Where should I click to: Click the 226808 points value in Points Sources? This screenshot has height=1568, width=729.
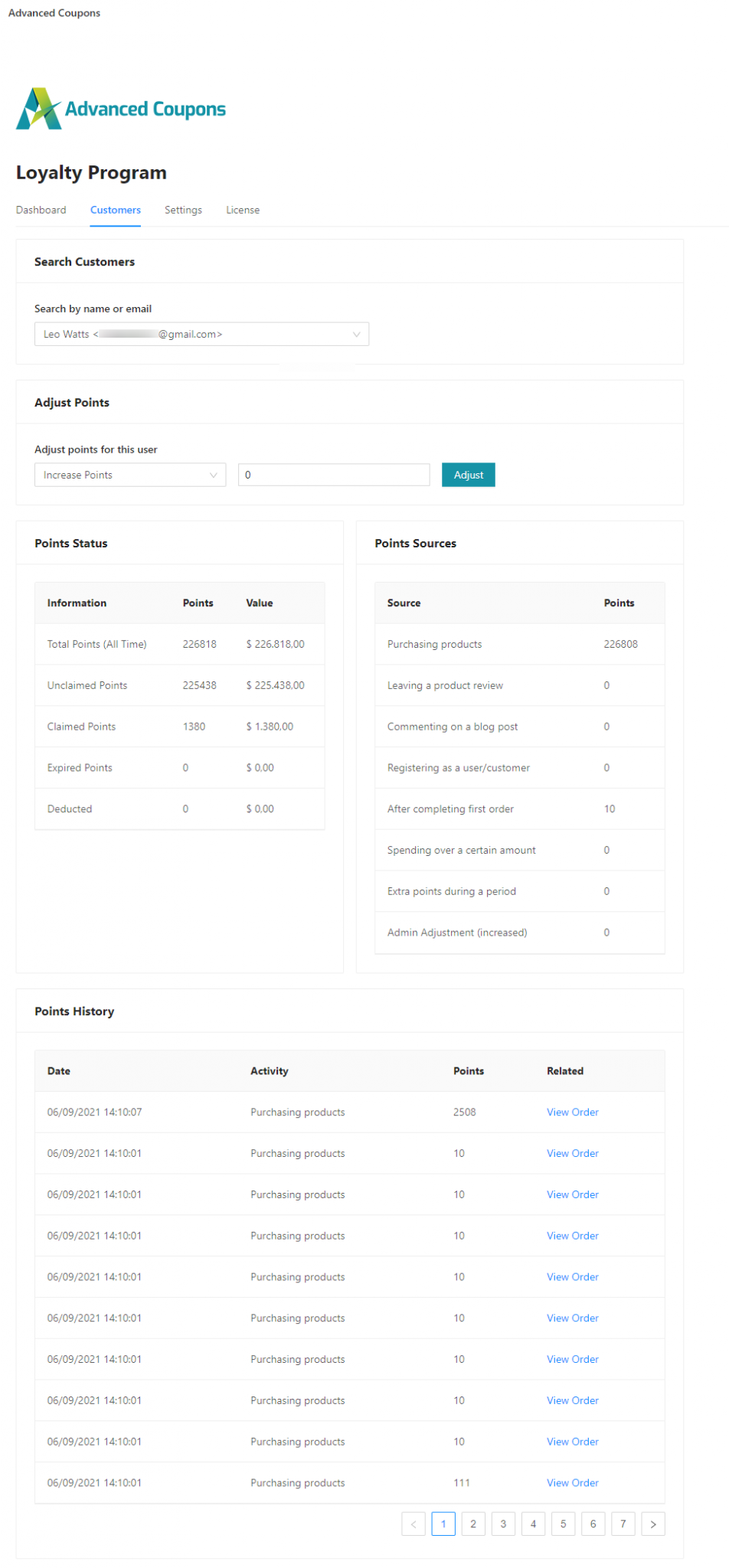coord(620,644)
